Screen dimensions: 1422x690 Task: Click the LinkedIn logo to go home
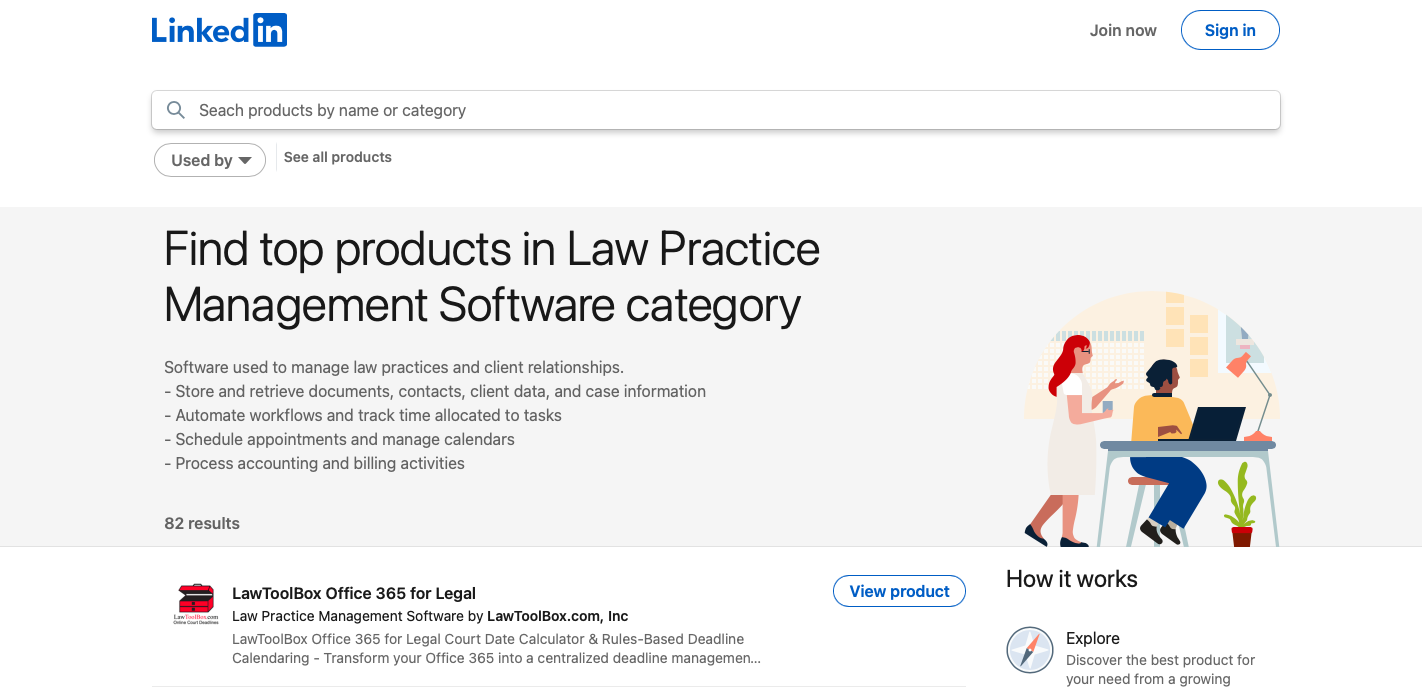219,29
